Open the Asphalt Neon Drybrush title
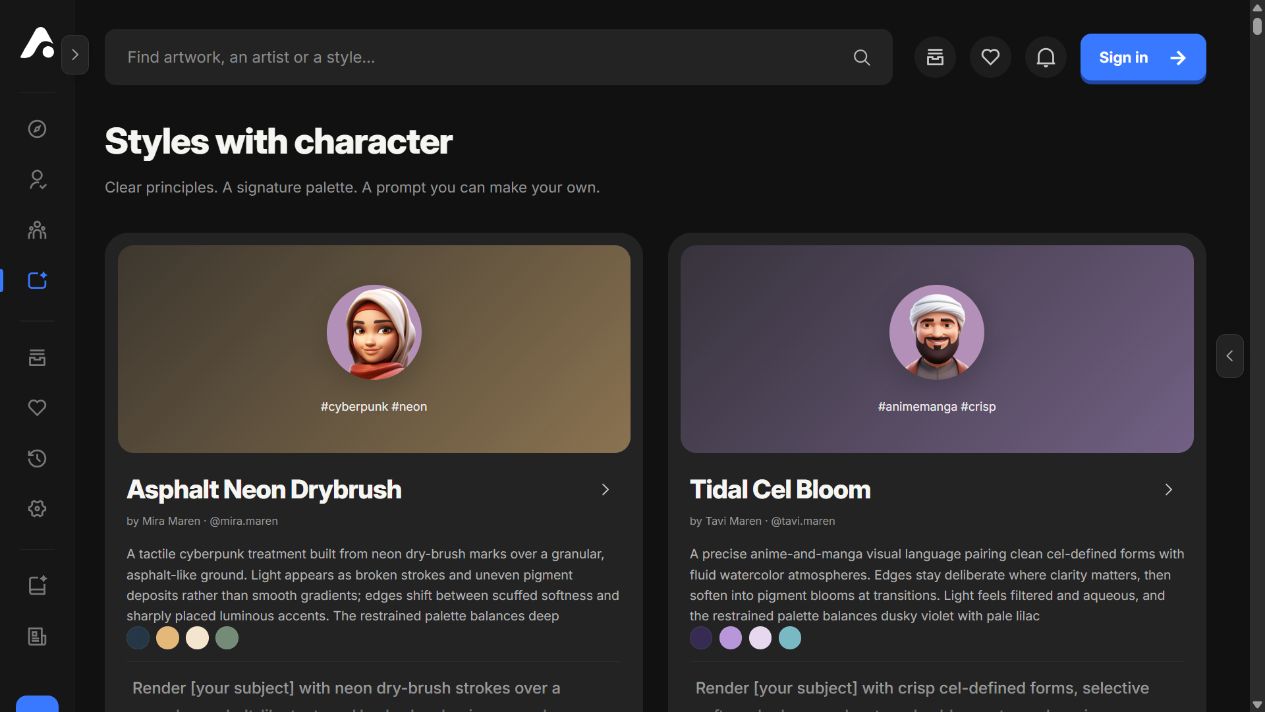 pos(264,489)
